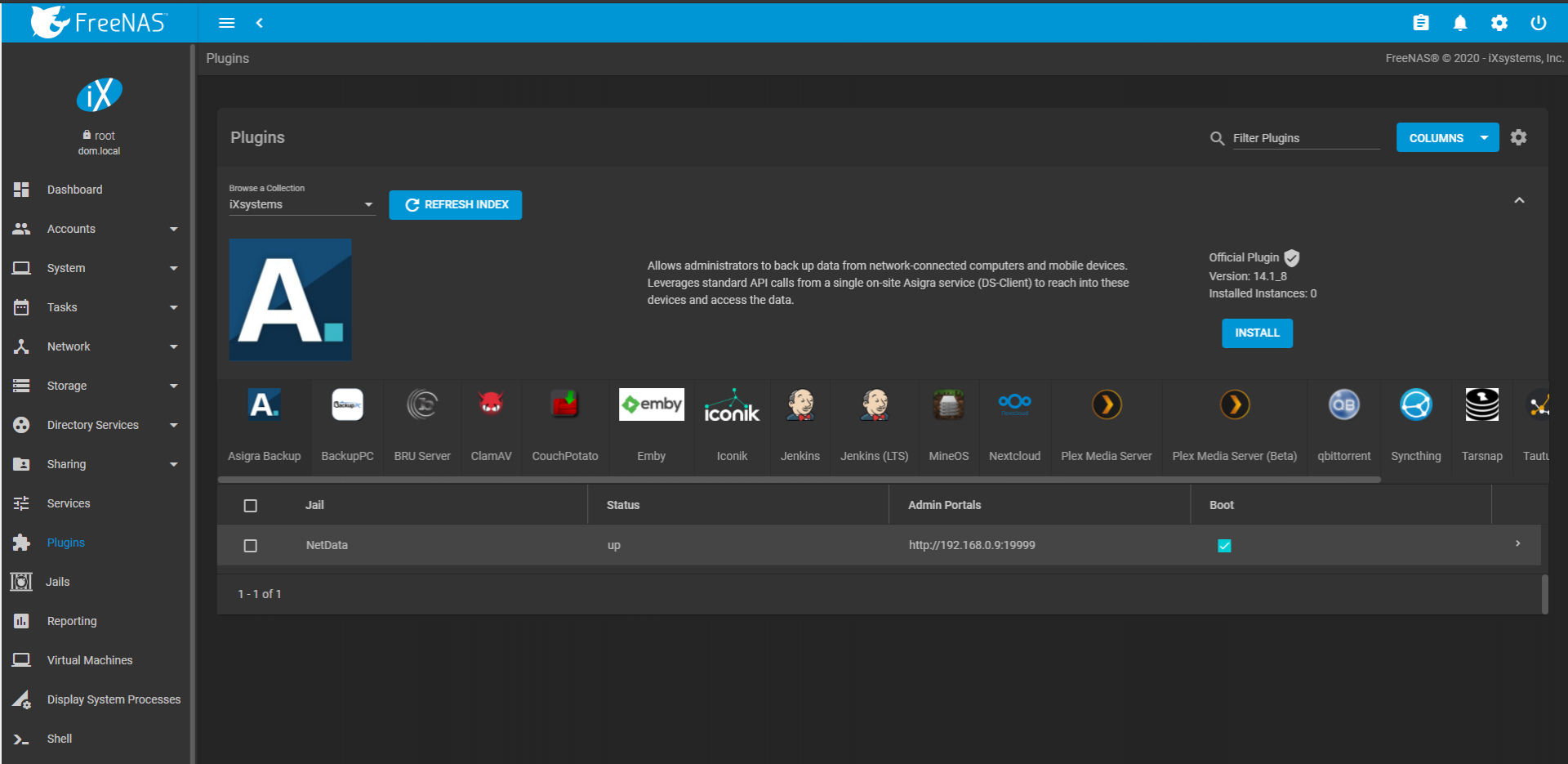Click the plugin carousel horizontal scrollbar

coord(799,480)
